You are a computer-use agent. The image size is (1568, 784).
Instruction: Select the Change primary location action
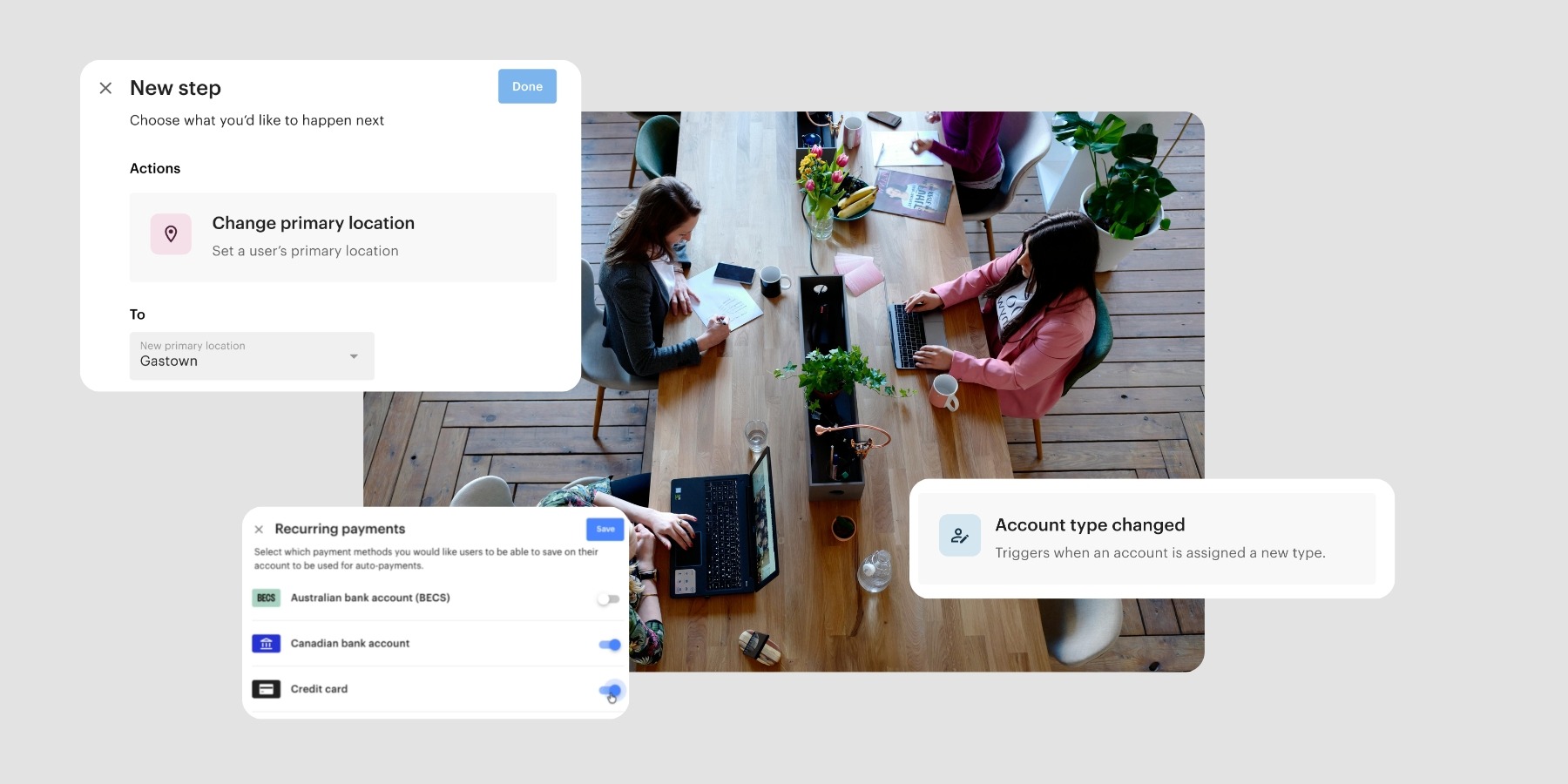[x=342, y=237]
